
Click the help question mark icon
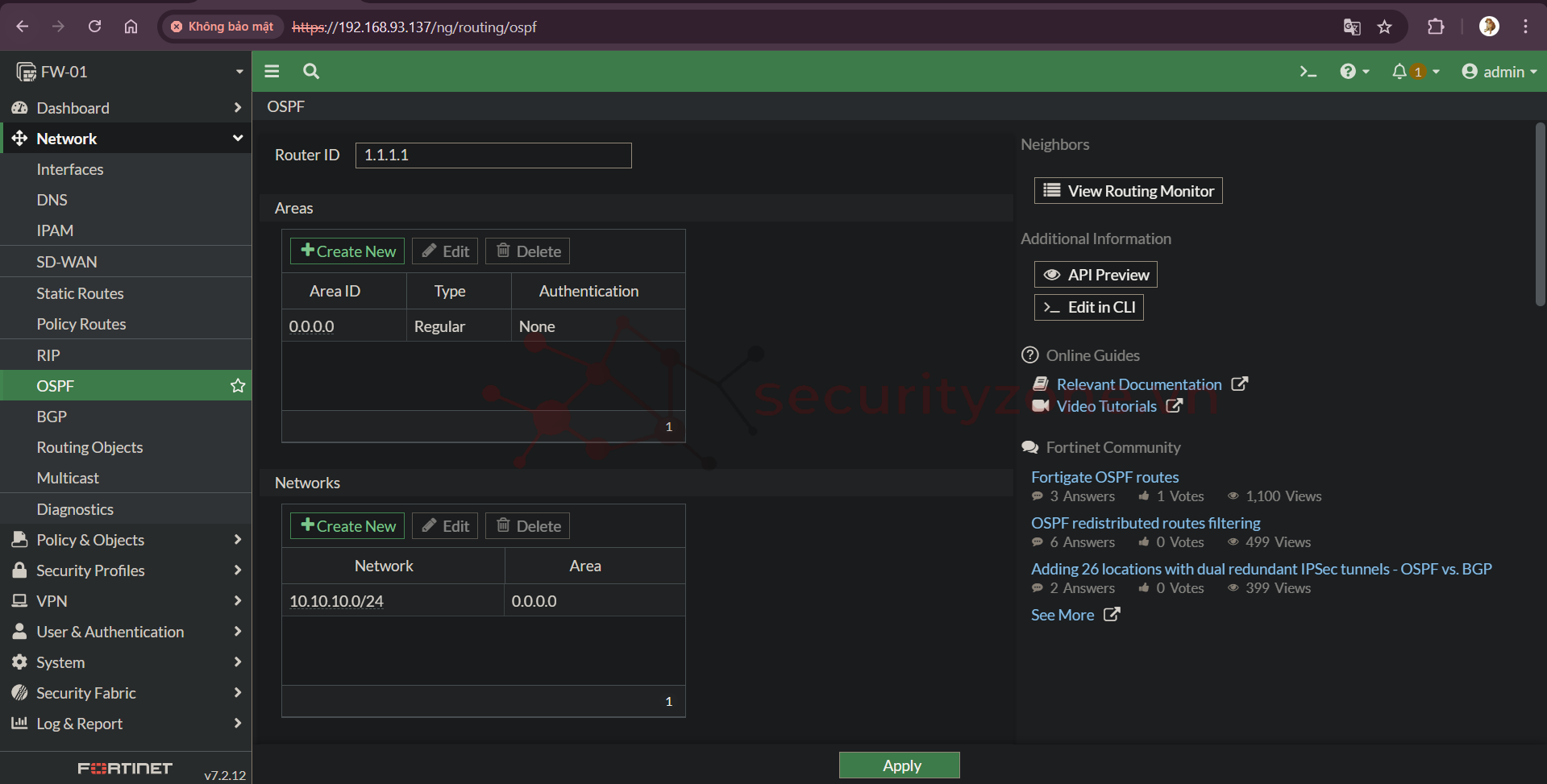[1348, 72]
